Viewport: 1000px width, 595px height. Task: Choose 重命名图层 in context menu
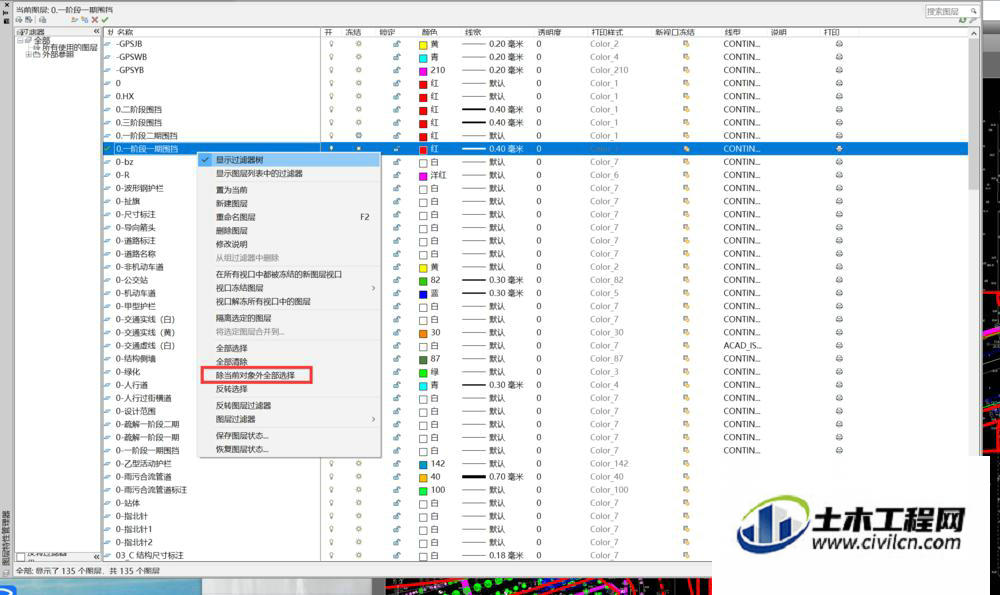coord(290,217)
